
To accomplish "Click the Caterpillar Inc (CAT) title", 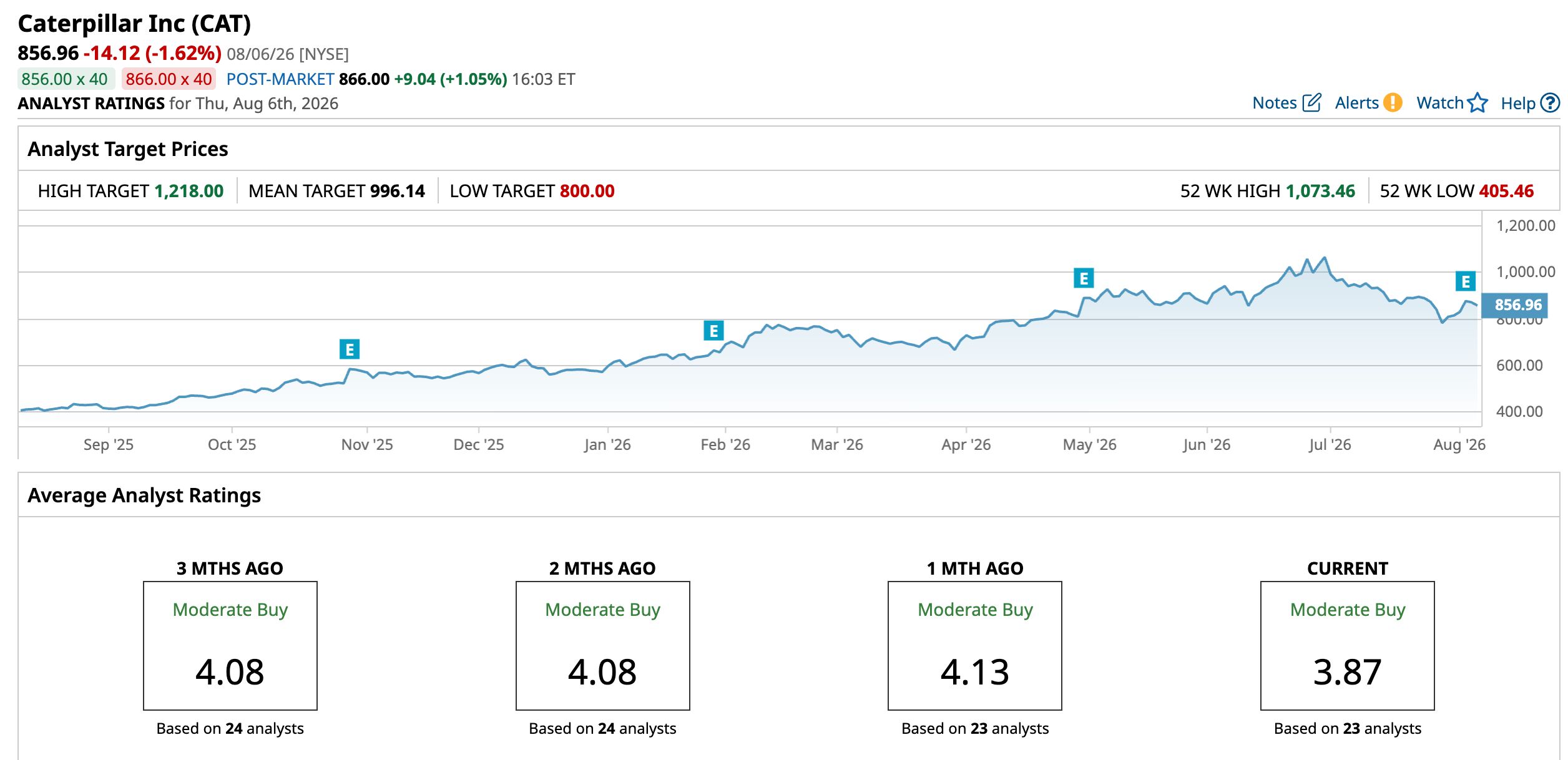I will tap(134, 24).
